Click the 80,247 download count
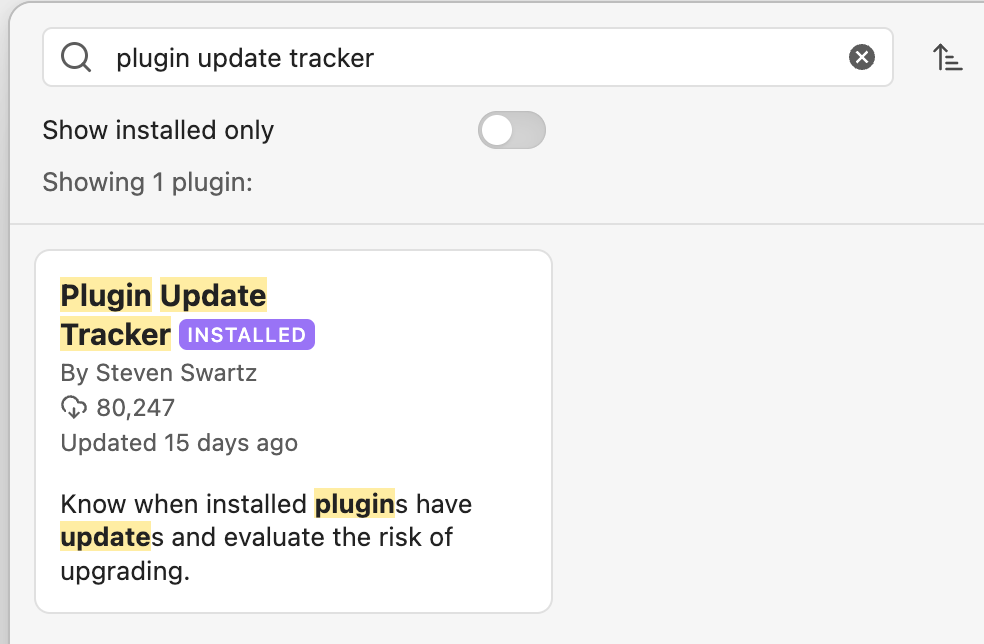Image resolution: width=984 pixels, height=644 pixels. pyautogui.click(x=136, y=408)
